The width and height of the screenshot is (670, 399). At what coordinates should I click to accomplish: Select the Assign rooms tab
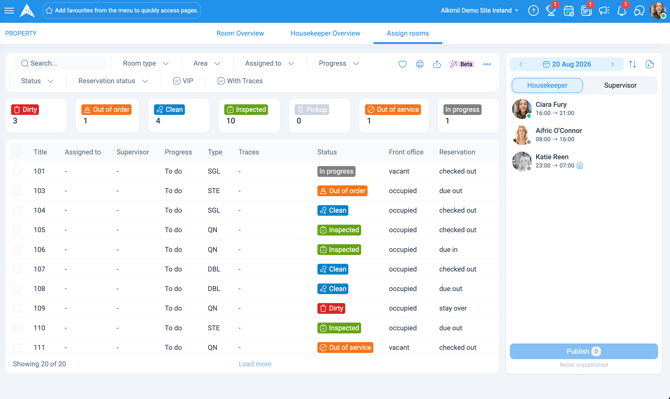pos(408,33)
